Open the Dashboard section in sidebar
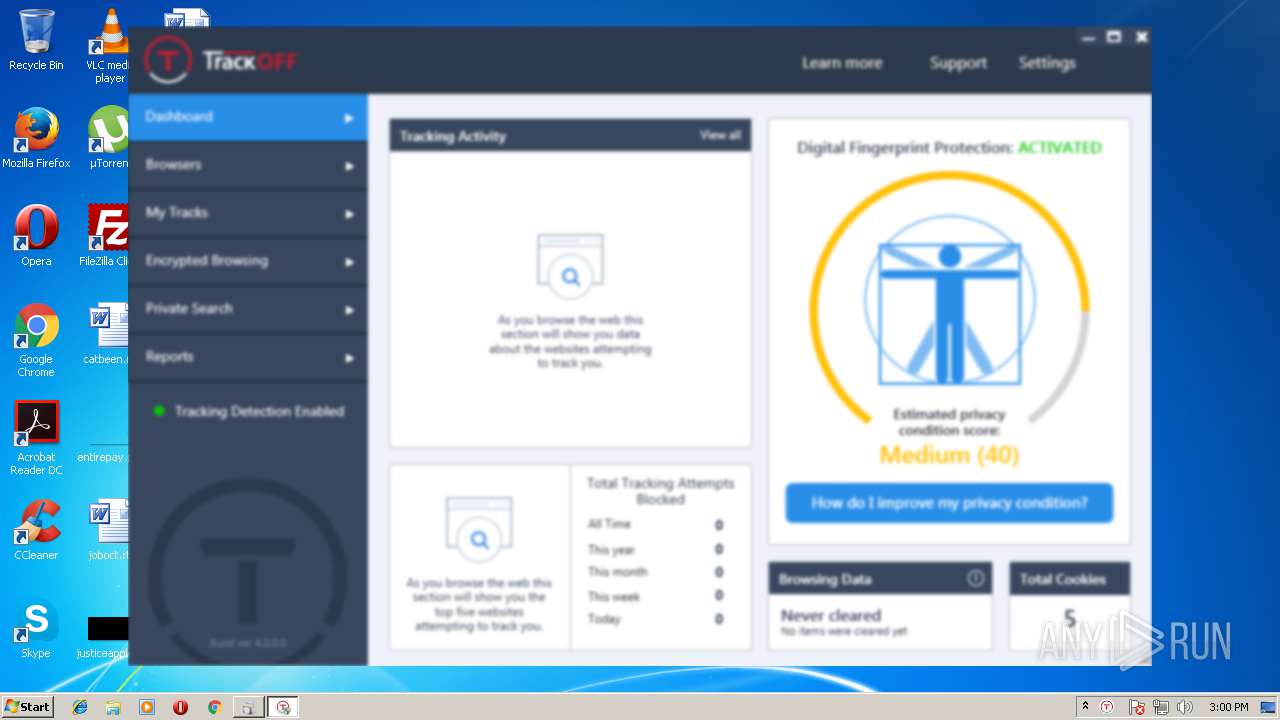This screenshot has height=720, width=1280. coord(248,117)
